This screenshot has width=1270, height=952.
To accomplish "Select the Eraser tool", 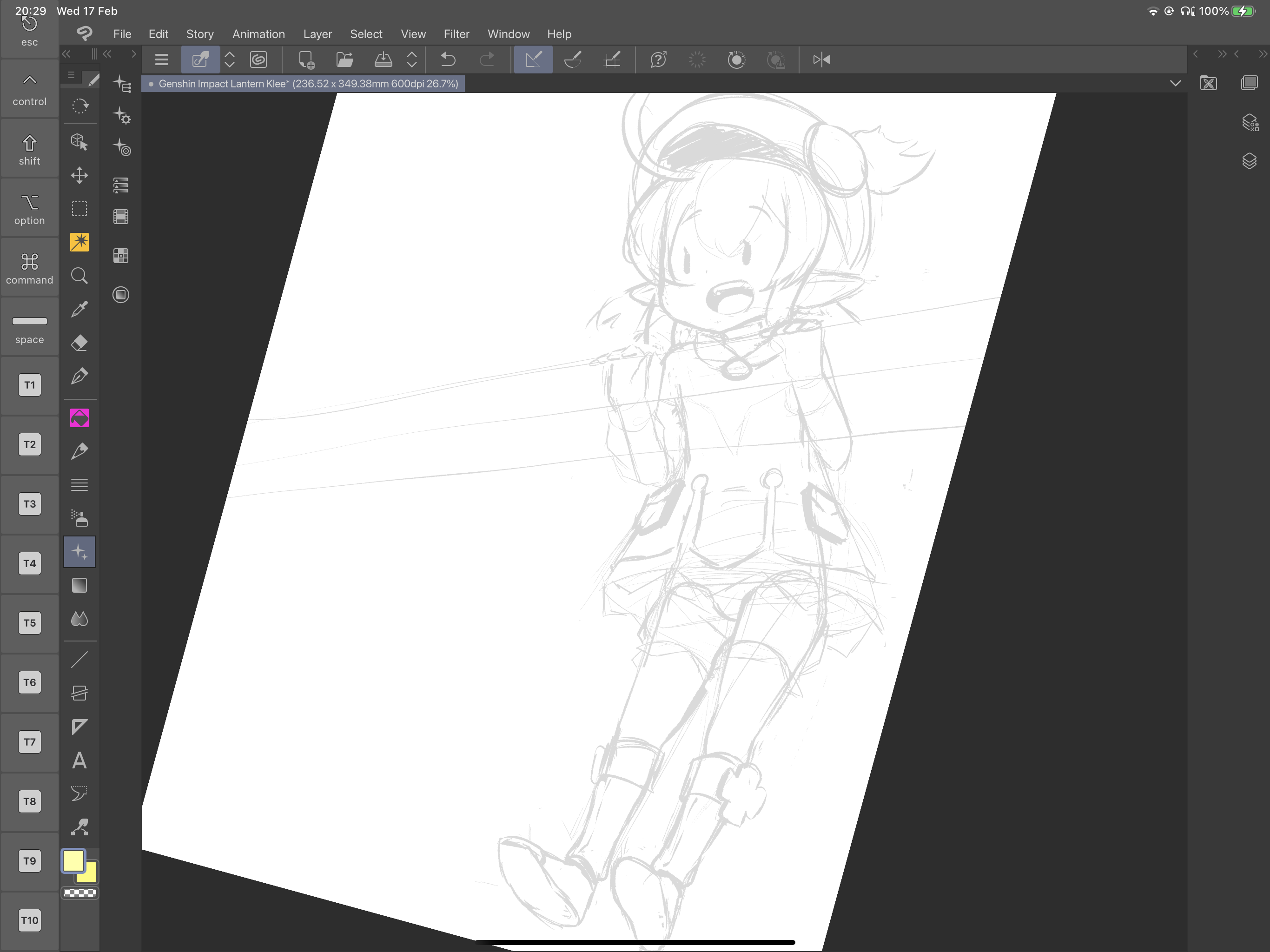I will click(x=79, y=343).
